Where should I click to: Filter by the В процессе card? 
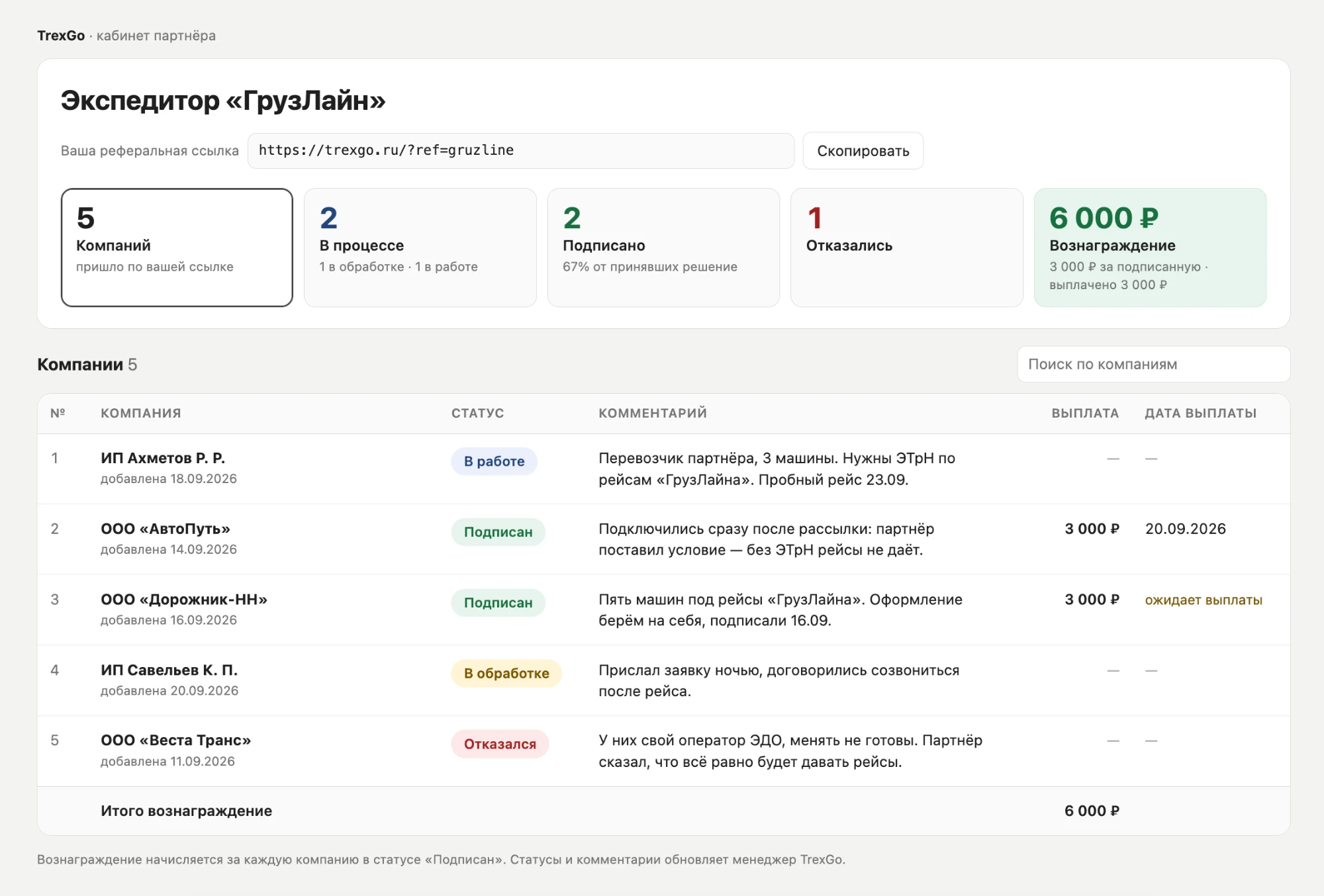pyautogui.click(x=420, y=247)
